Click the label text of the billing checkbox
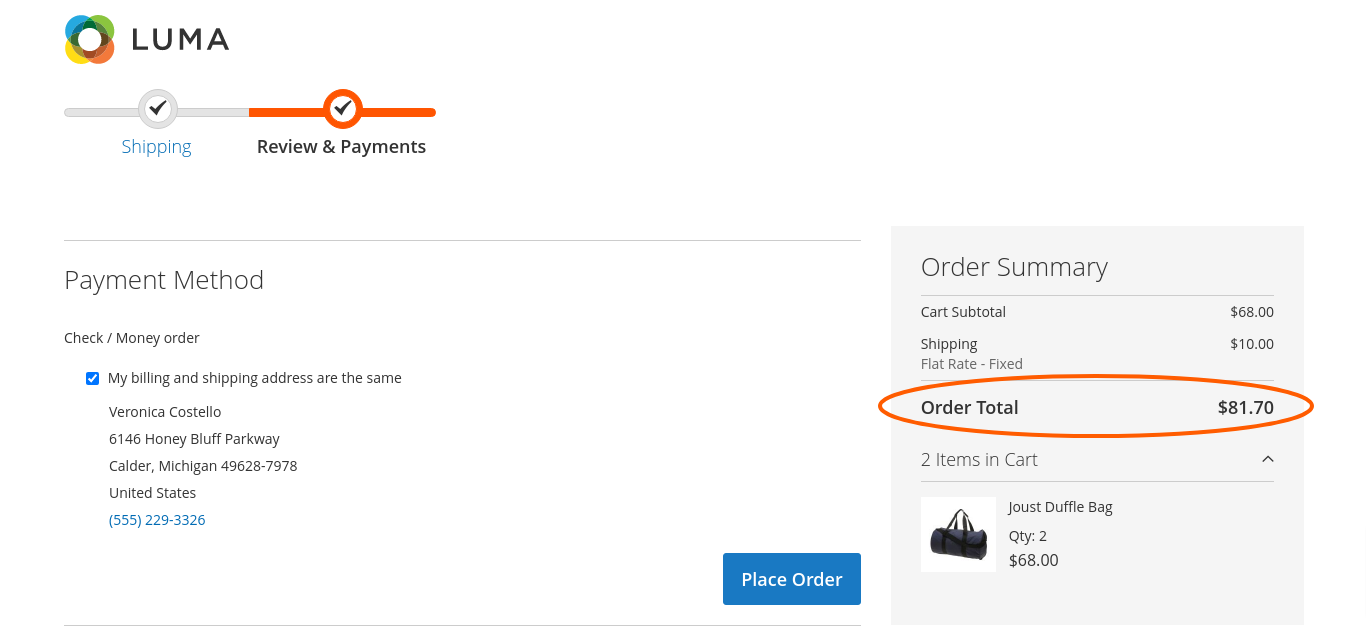Image resolution: width=1366 pixels, height=635 pixels. (255, 378)
